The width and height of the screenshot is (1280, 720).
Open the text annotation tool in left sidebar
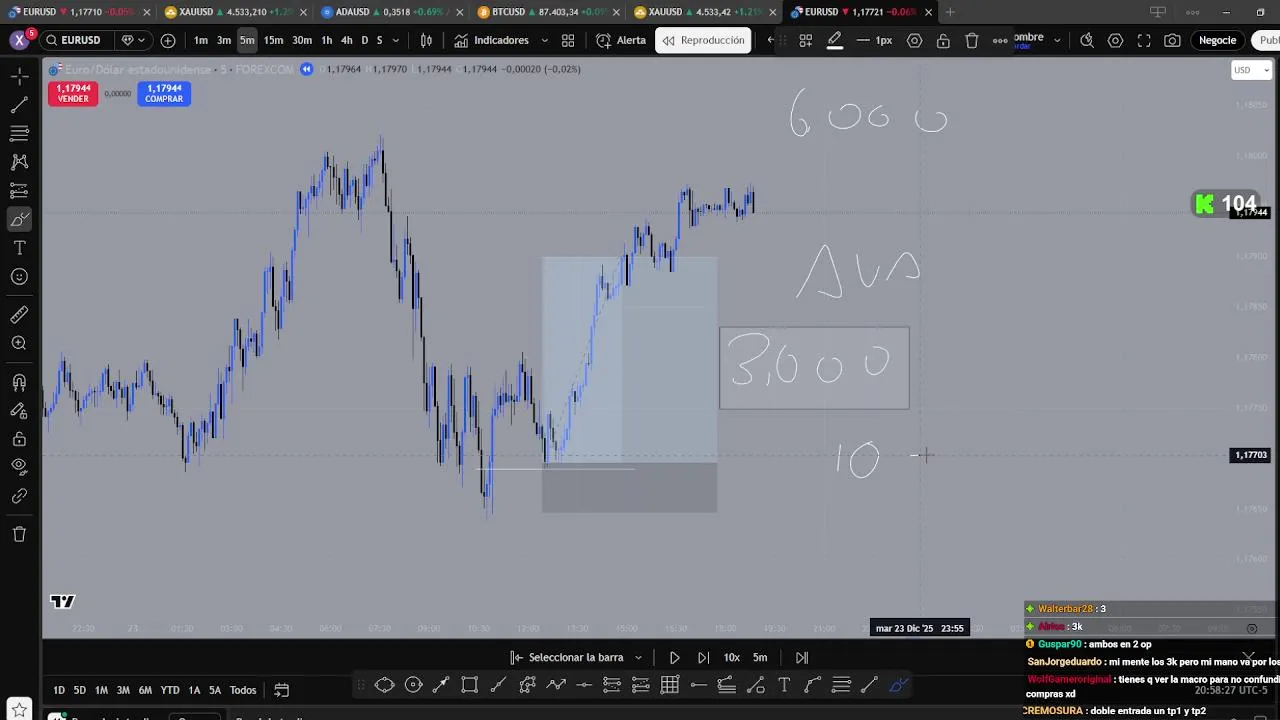click(19, 248)
